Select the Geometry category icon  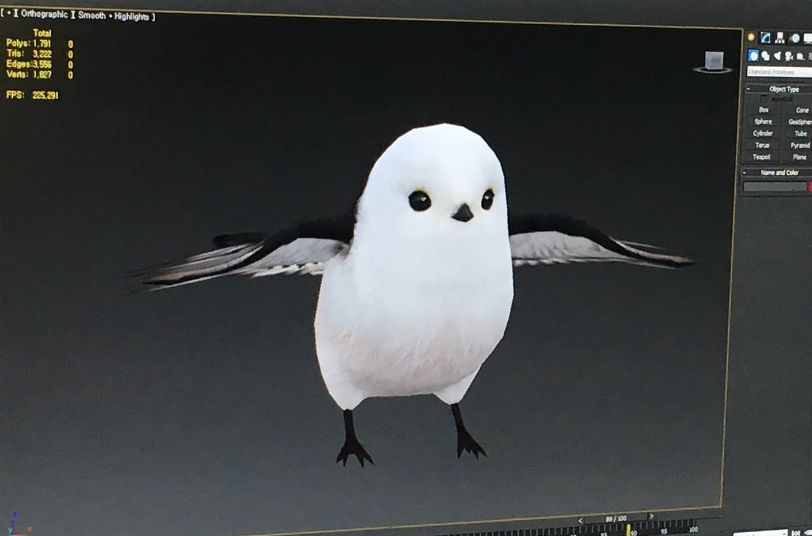pos(754,55)
